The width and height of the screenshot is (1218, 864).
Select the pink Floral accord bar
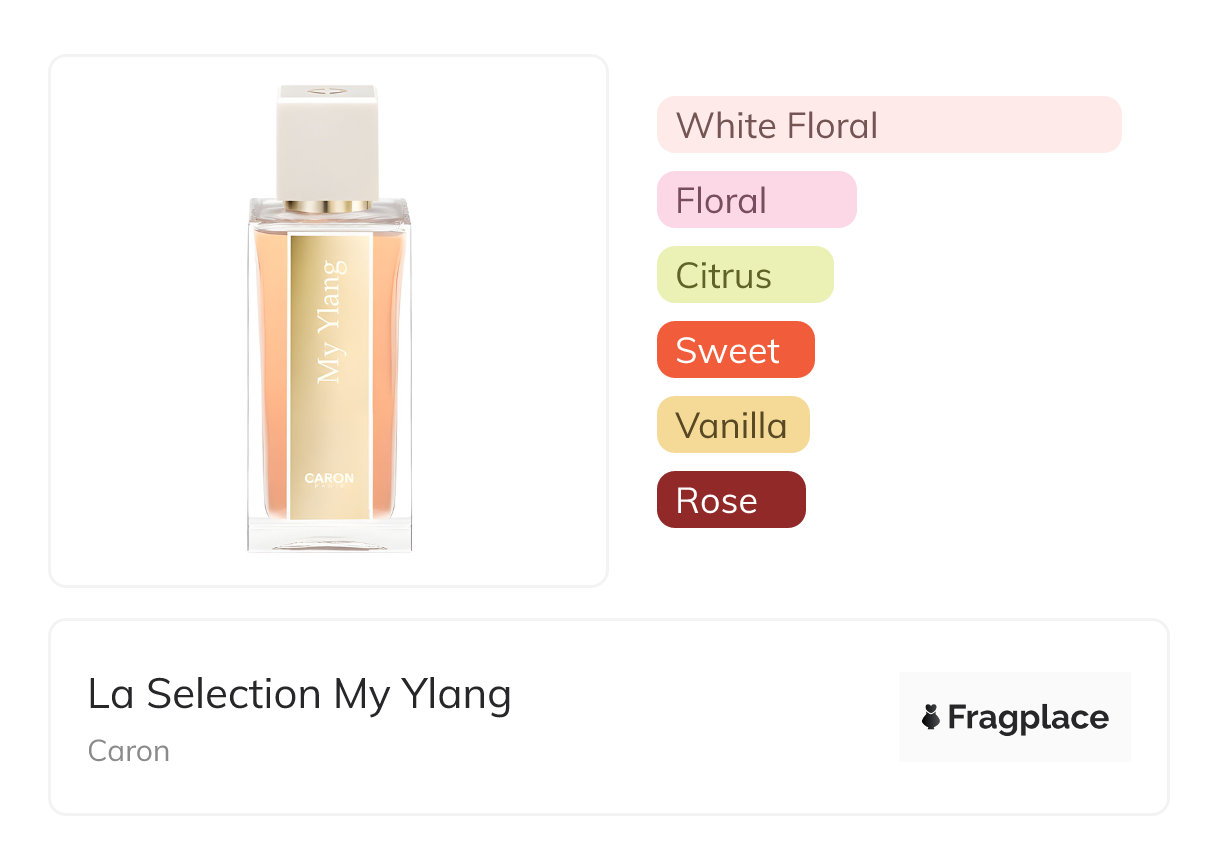click(756, 200)
